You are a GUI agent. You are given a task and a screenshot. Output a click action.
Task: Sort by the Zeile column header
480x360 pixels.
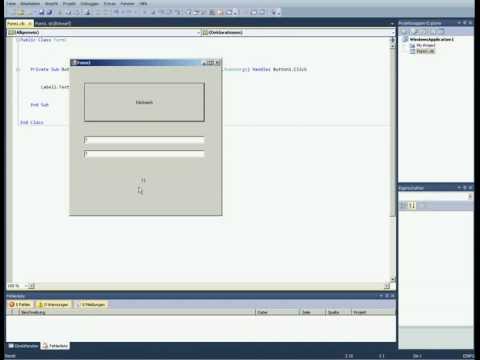[313, 312]
